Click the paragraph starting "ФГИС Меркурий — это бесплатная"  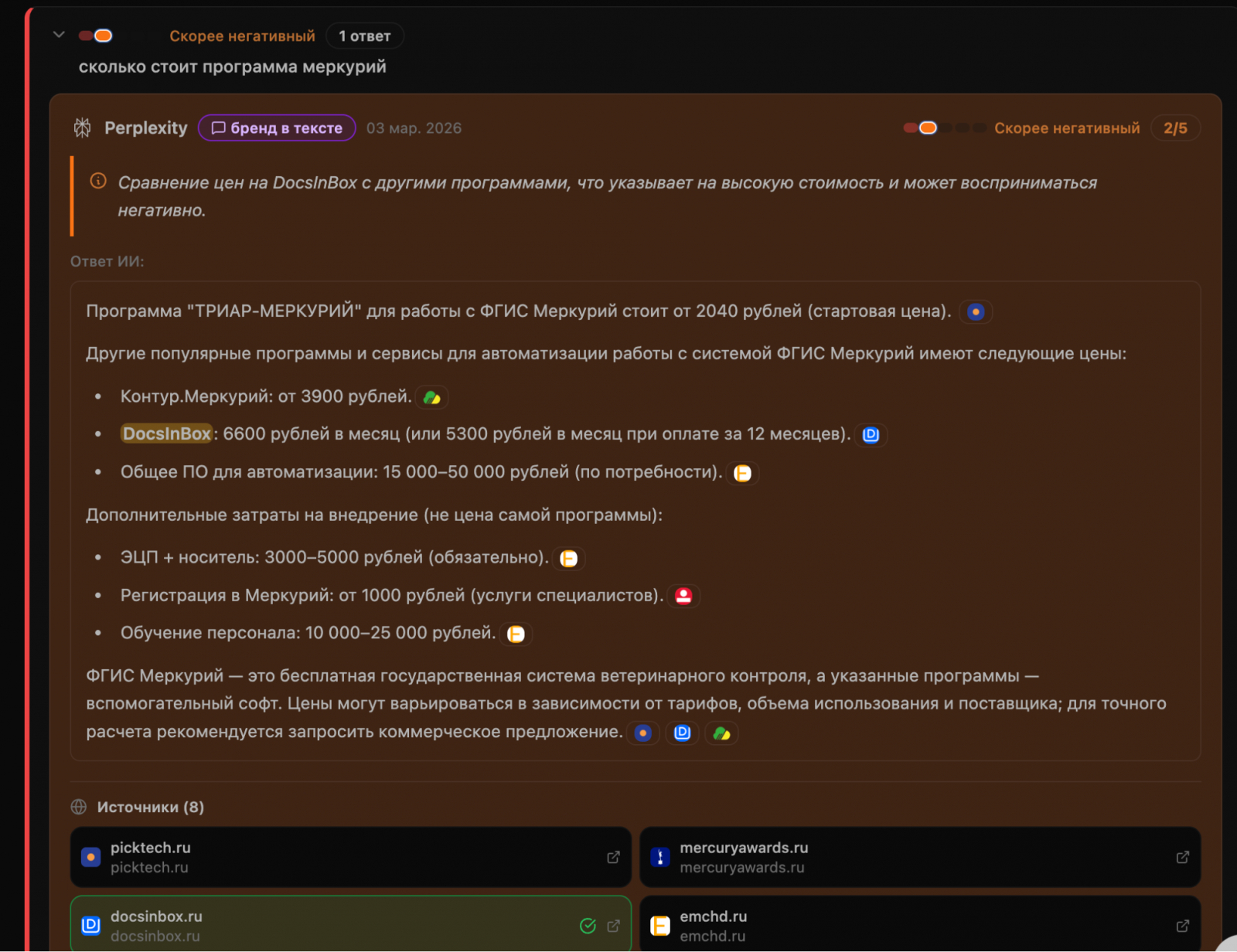(626, 704)
